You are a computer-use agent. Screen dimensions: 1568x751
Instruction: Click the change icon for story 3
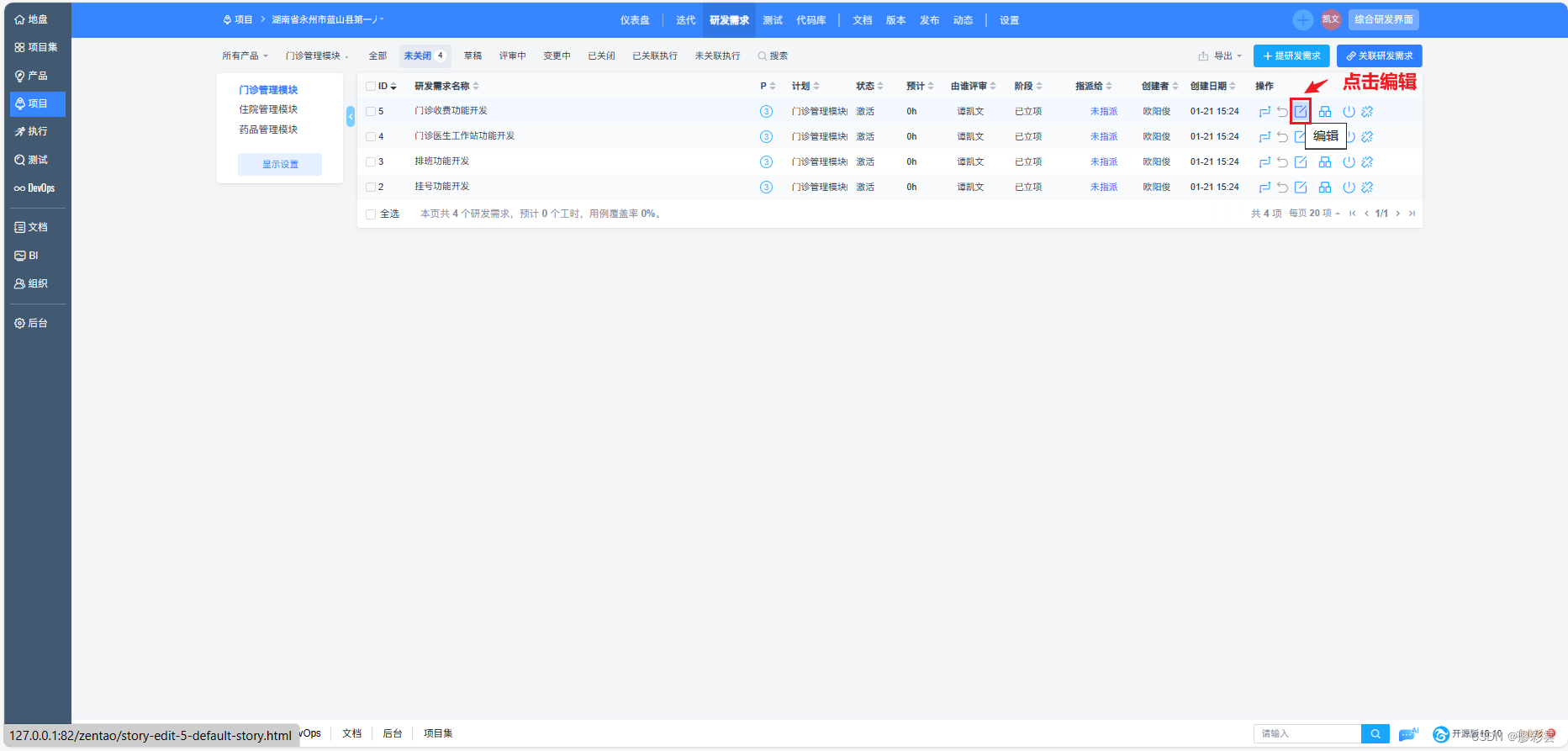[1264, 161]
